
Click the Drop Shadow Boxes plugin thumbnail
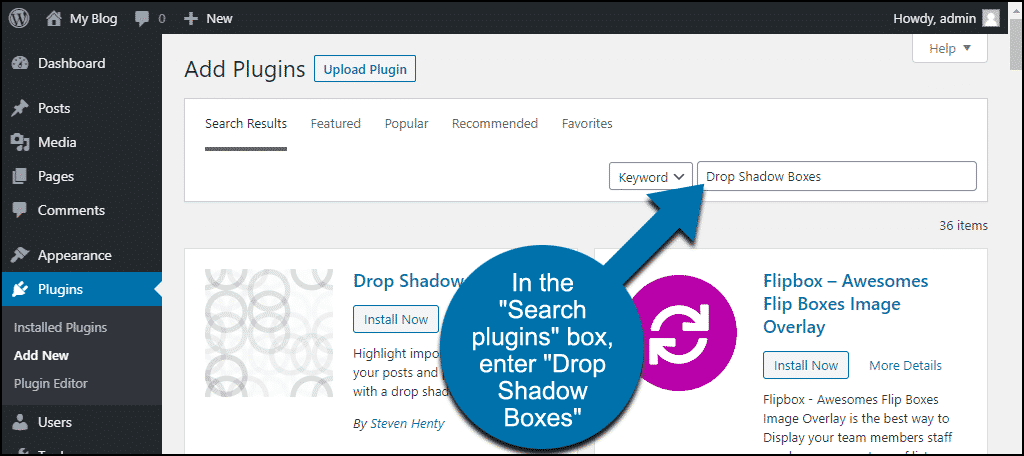269,333
